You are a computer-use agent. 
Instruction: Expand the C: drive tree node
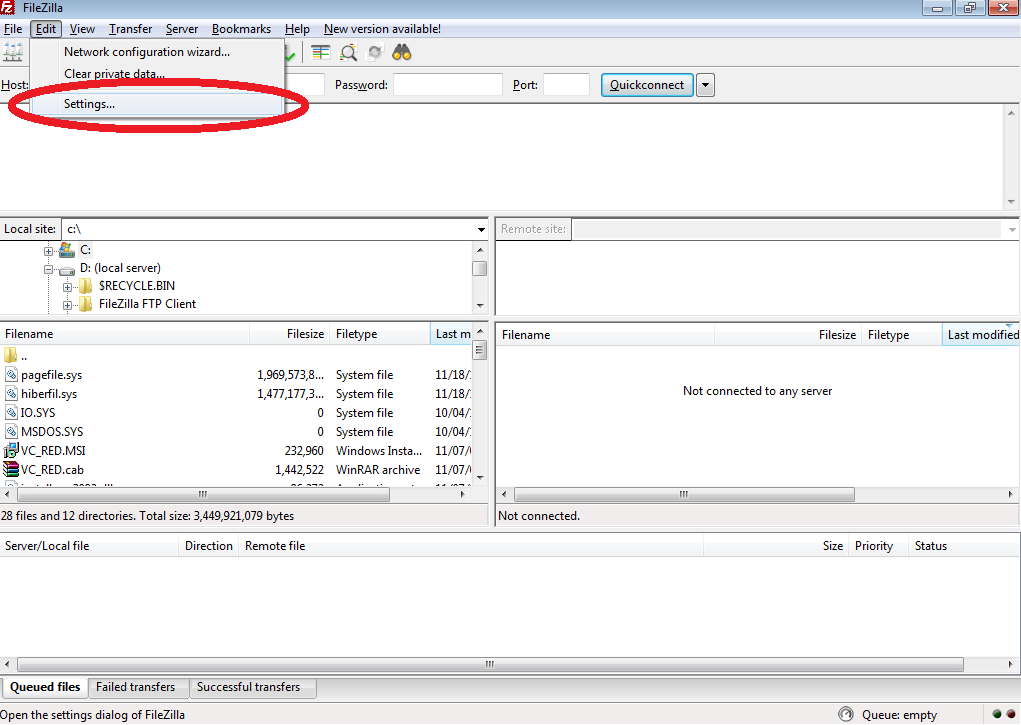(x=48, y=251)
